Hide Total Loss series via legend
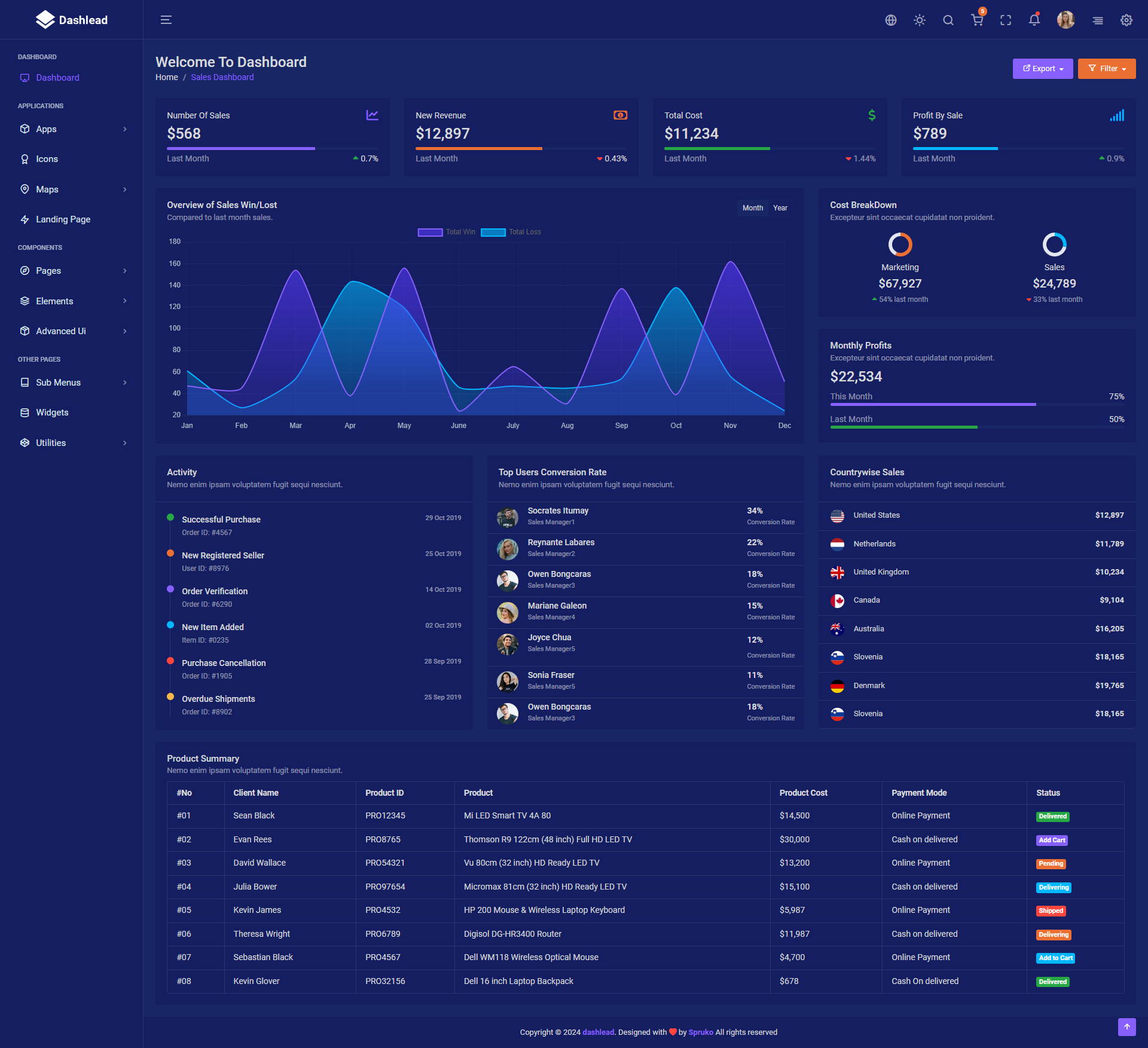The height and width of the screenshot is (1048, 1148). click(511, 232)
